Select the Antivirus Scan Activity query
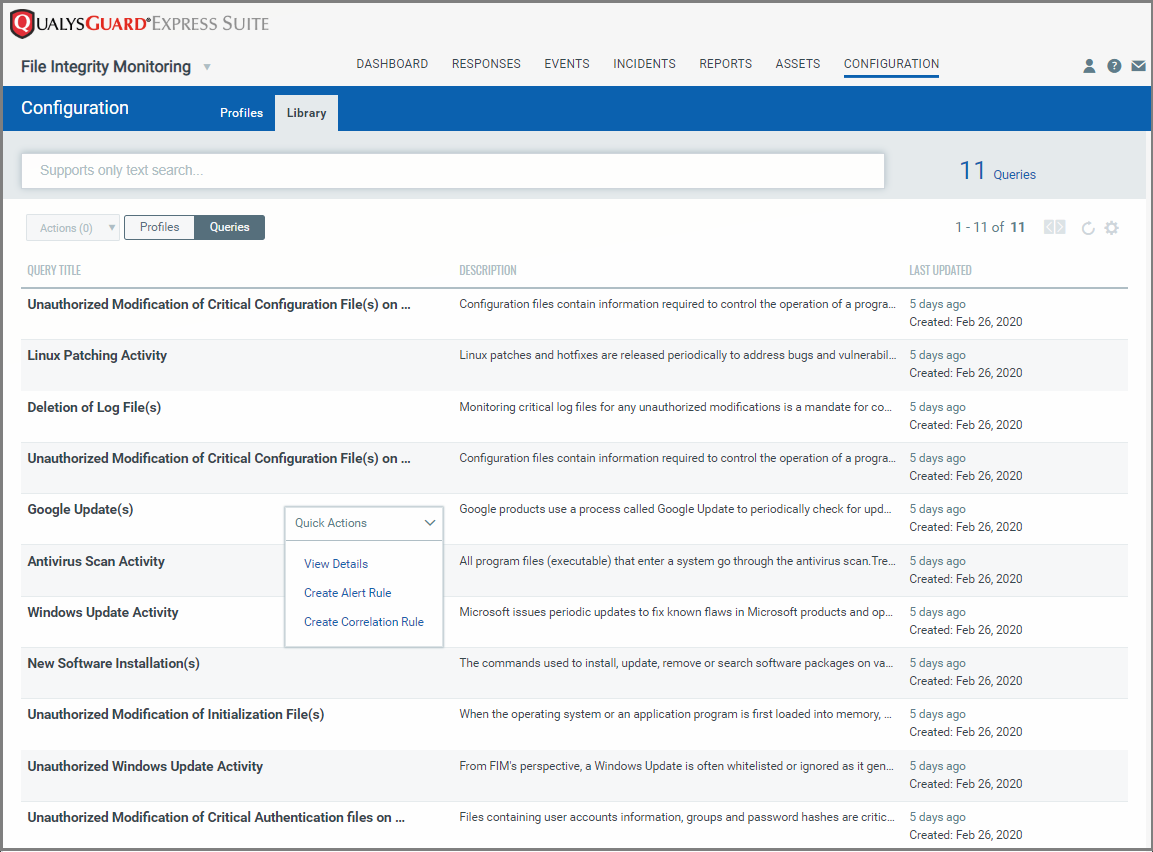 (x=96, y=562)
